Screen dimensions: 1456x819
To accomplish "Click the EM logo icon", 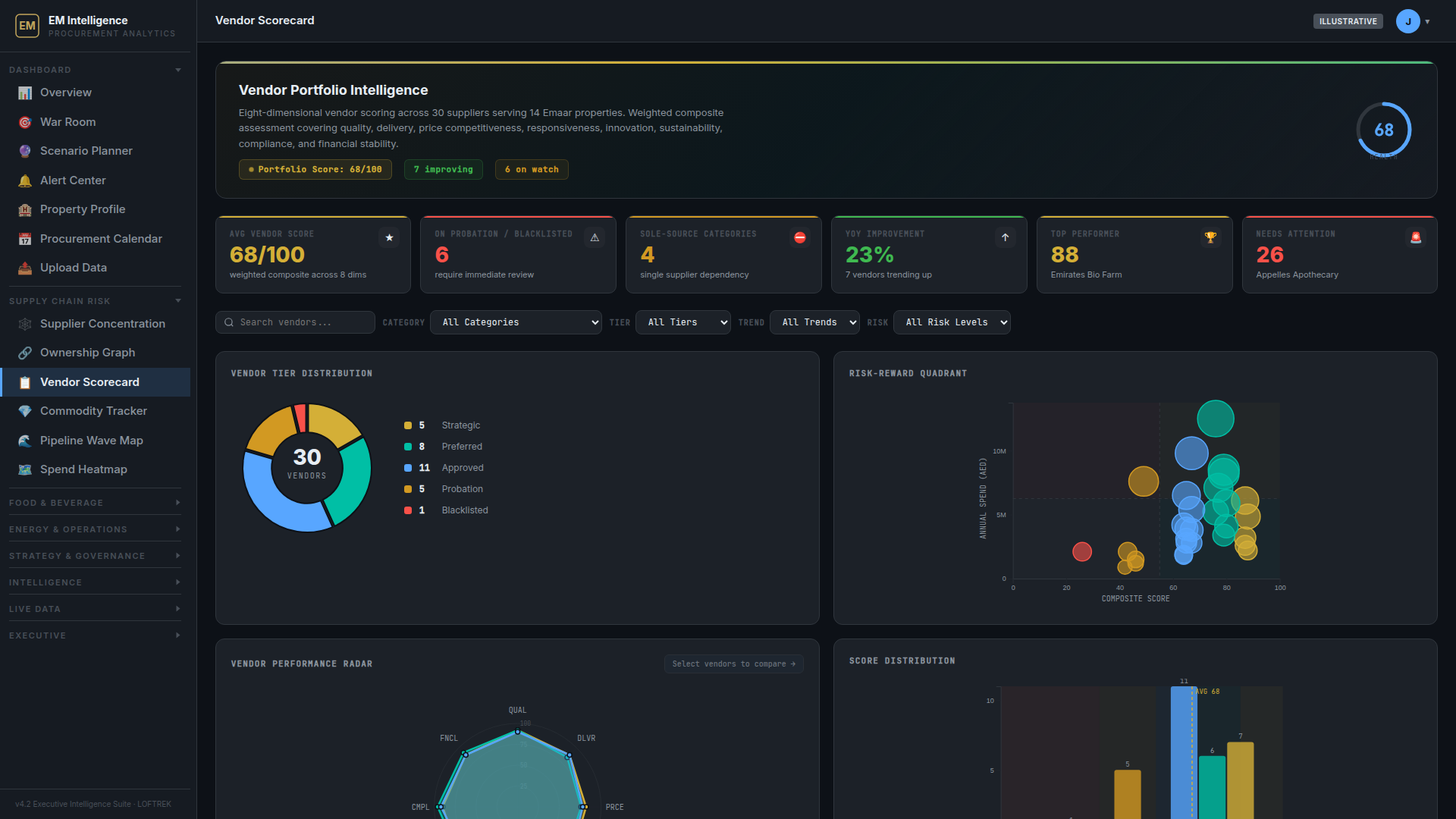I will pyautogui.click(x=27, y=25).
